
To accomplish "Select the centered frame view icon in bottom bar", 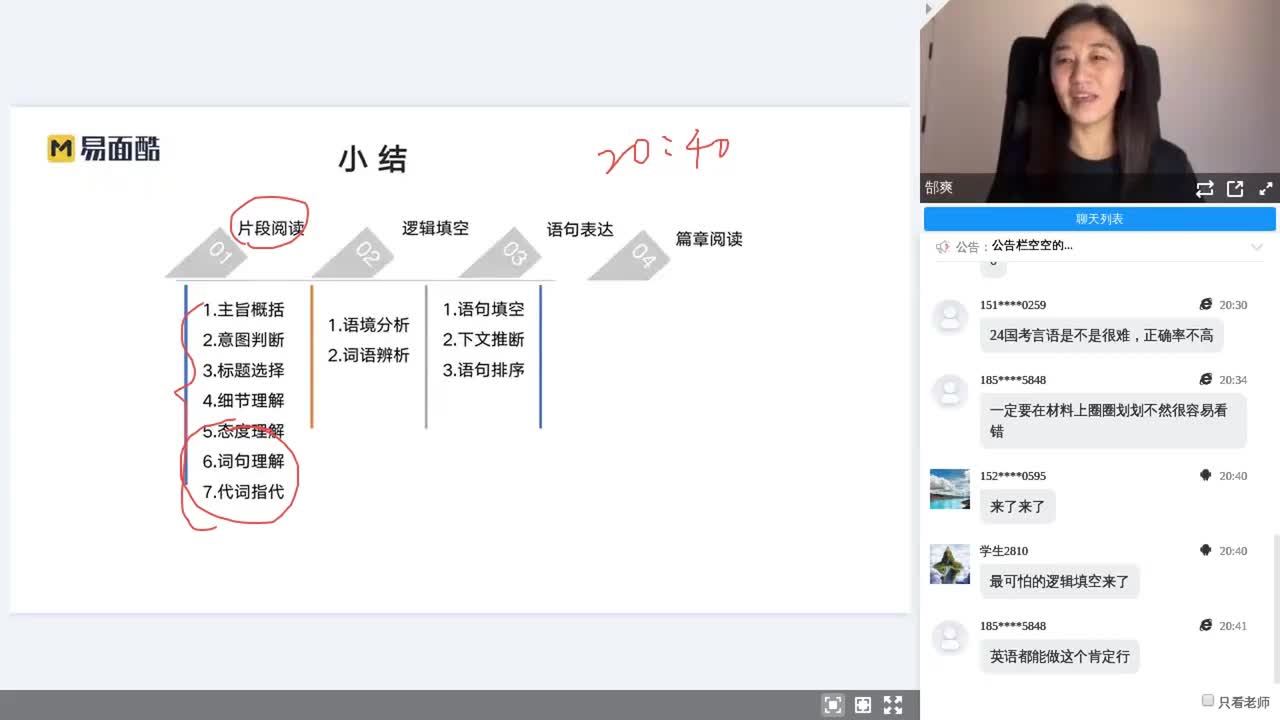I will click(x=862, y=705).
